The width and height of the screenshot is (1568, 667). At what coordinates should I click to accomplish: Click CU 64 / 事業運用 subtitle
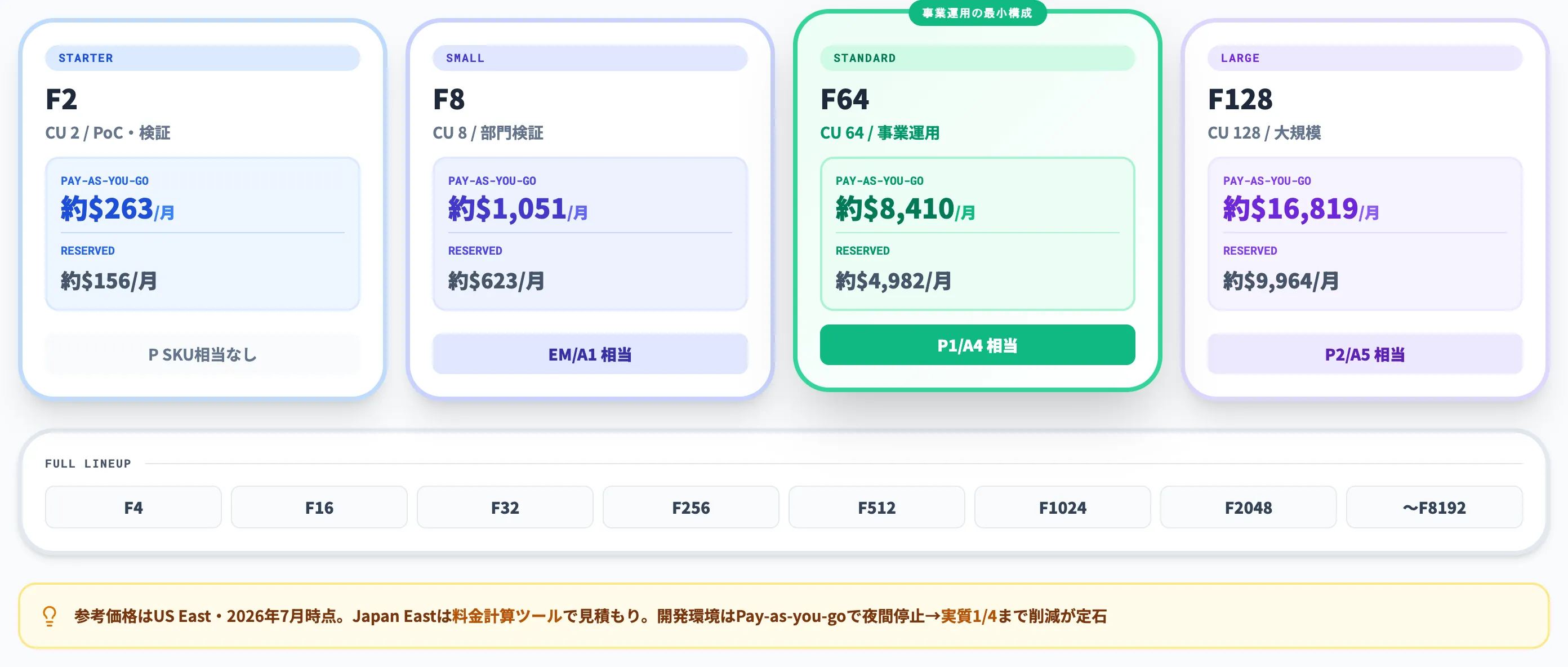(x=880, y=133)
